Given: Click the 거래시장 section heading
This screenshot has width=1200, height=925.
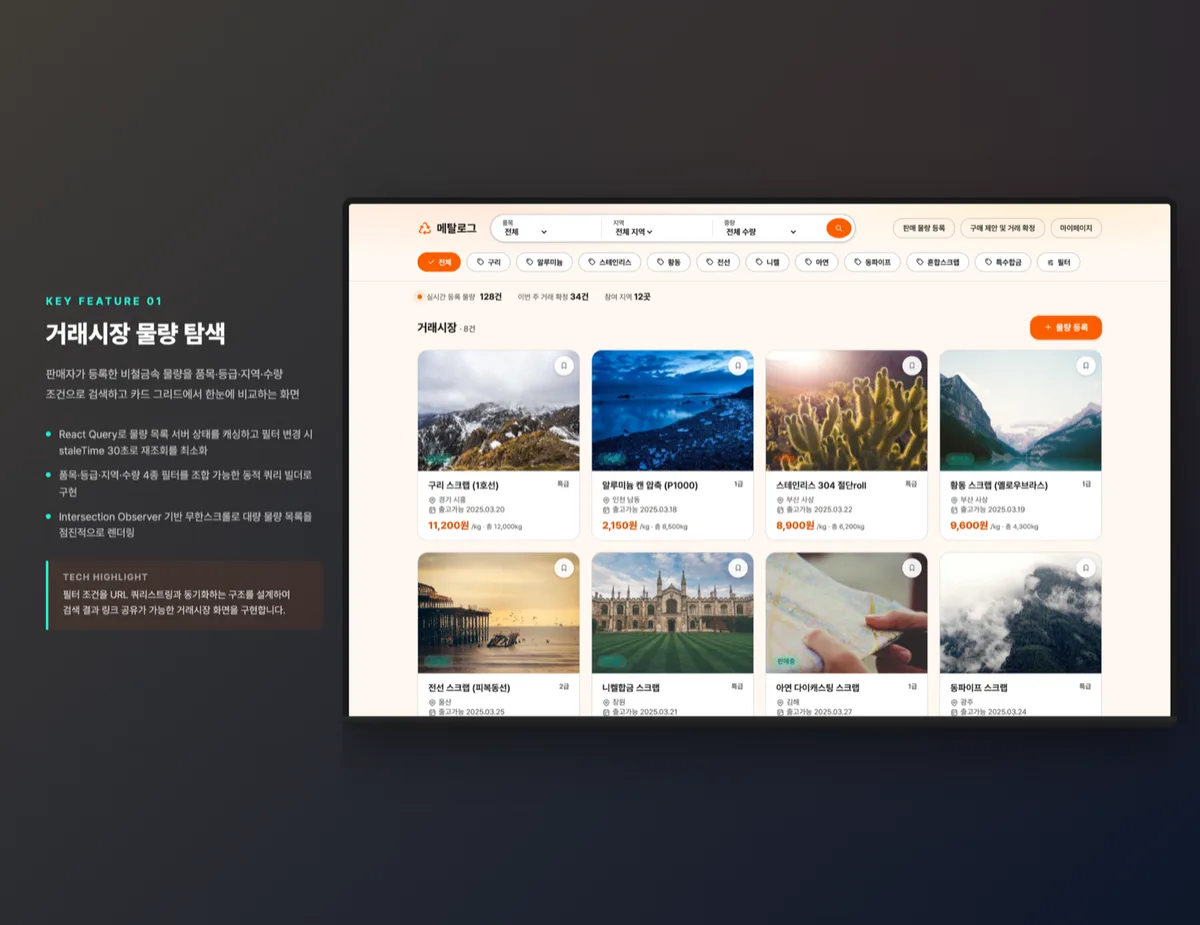Looking at the screenshot, I should (x=437, y=328).
